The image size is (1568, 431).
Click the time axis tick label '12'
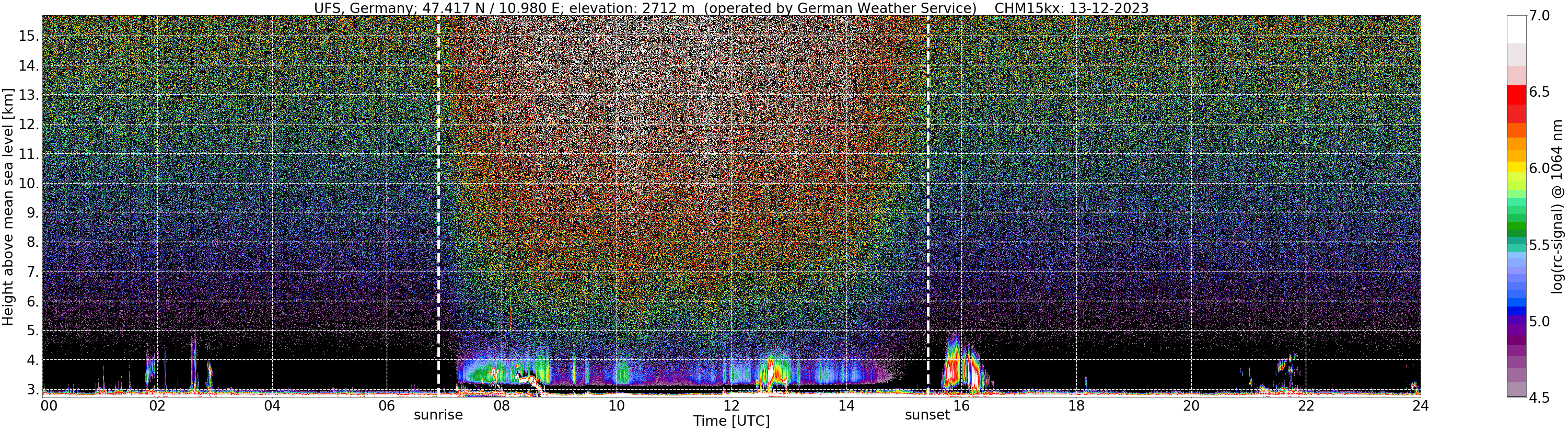click(731, 406)
